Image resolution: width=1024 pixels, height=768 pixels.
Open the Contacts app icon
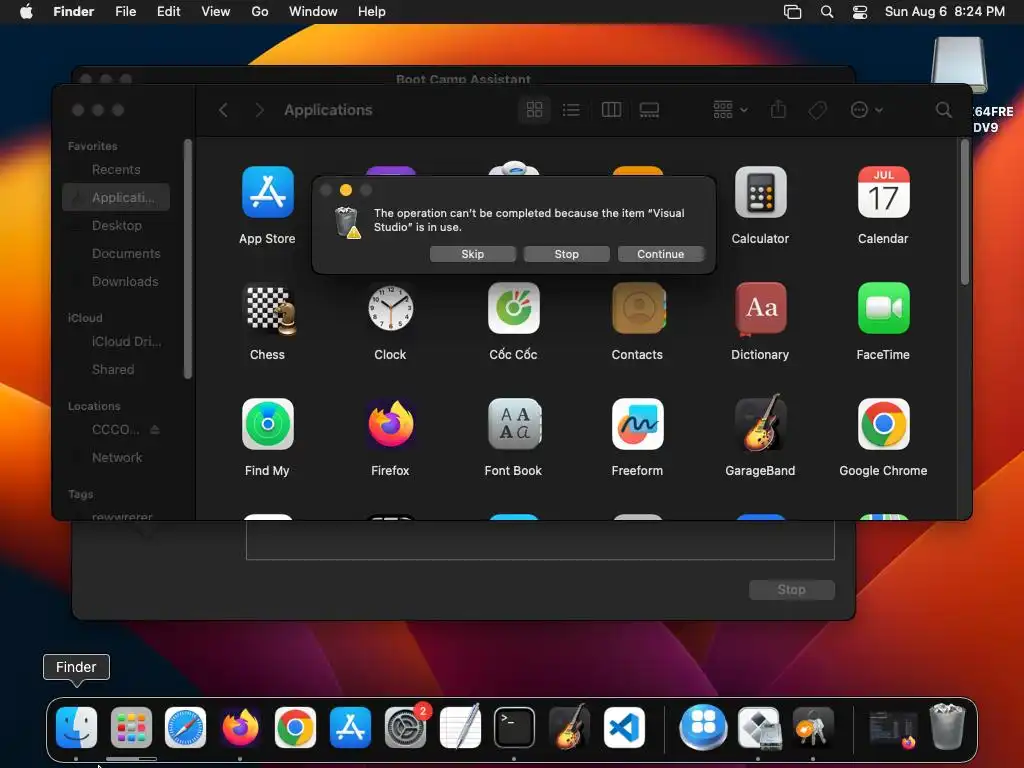pyautogui.click(x=638, y=308)
